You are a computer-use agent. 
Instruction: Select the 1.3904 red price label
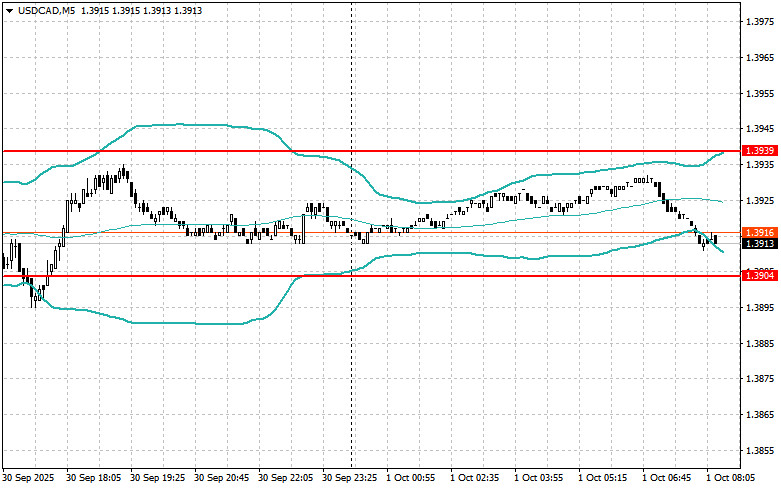[x=760, y=275]
